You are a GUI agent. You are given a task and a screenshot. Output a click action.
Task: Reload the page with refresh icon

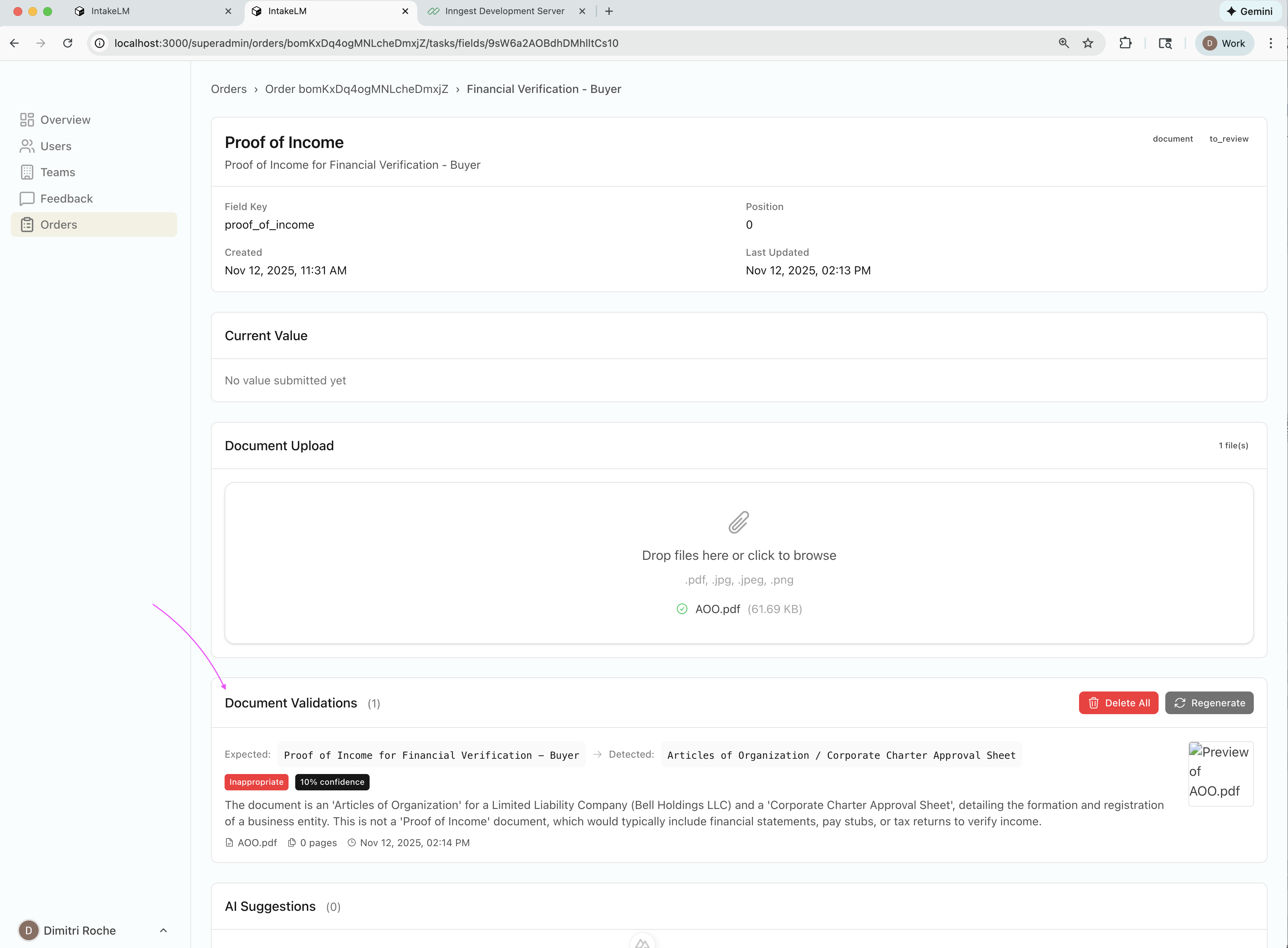point(68,43)
